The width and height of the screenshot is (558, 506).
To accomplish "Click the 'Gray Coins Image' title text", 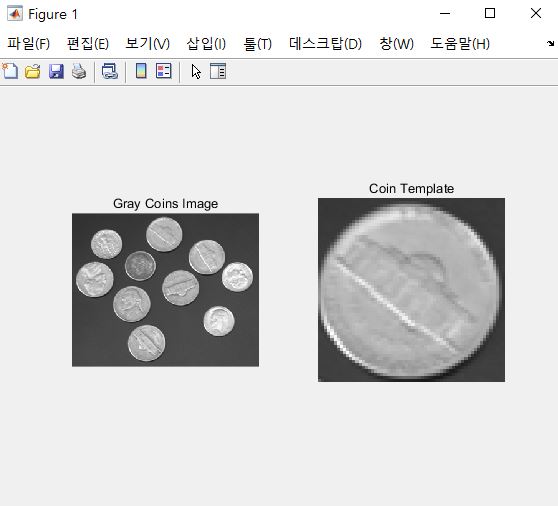I will (165, 204).
